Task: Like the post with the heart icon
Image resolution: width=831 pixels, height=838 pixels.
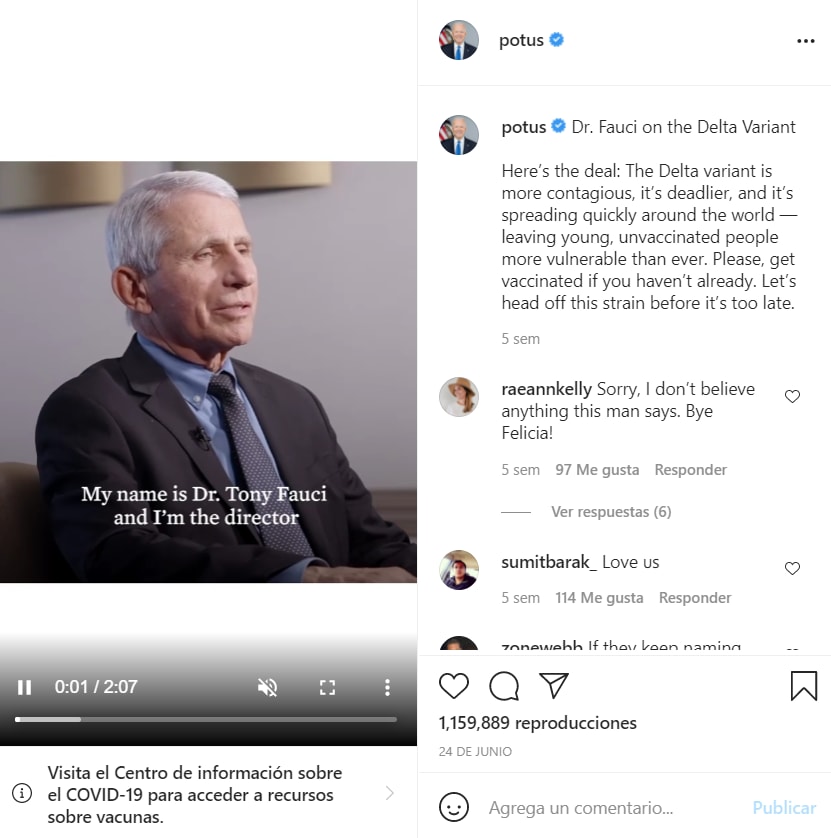Action: (x=454, y=686)
